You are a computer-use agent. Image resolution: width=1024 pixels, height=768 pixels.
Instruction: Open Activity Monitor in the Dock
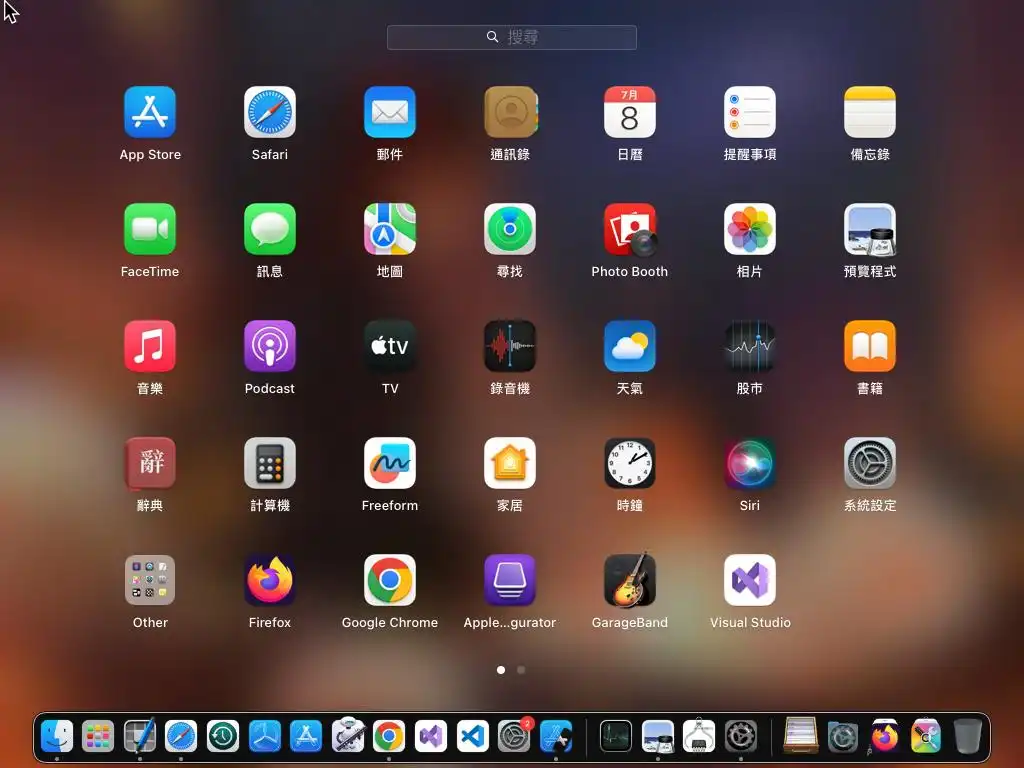click(x=616, y=736)
